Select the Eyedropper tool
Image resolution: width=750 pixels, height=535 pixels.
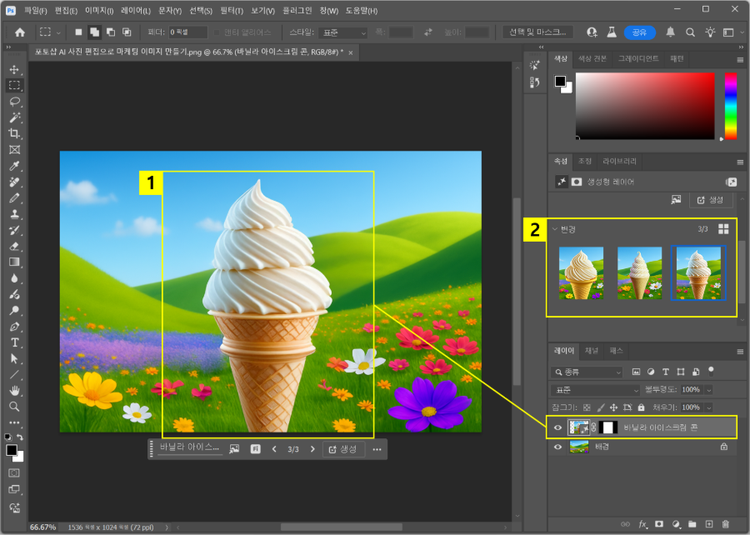click(15, 166)
